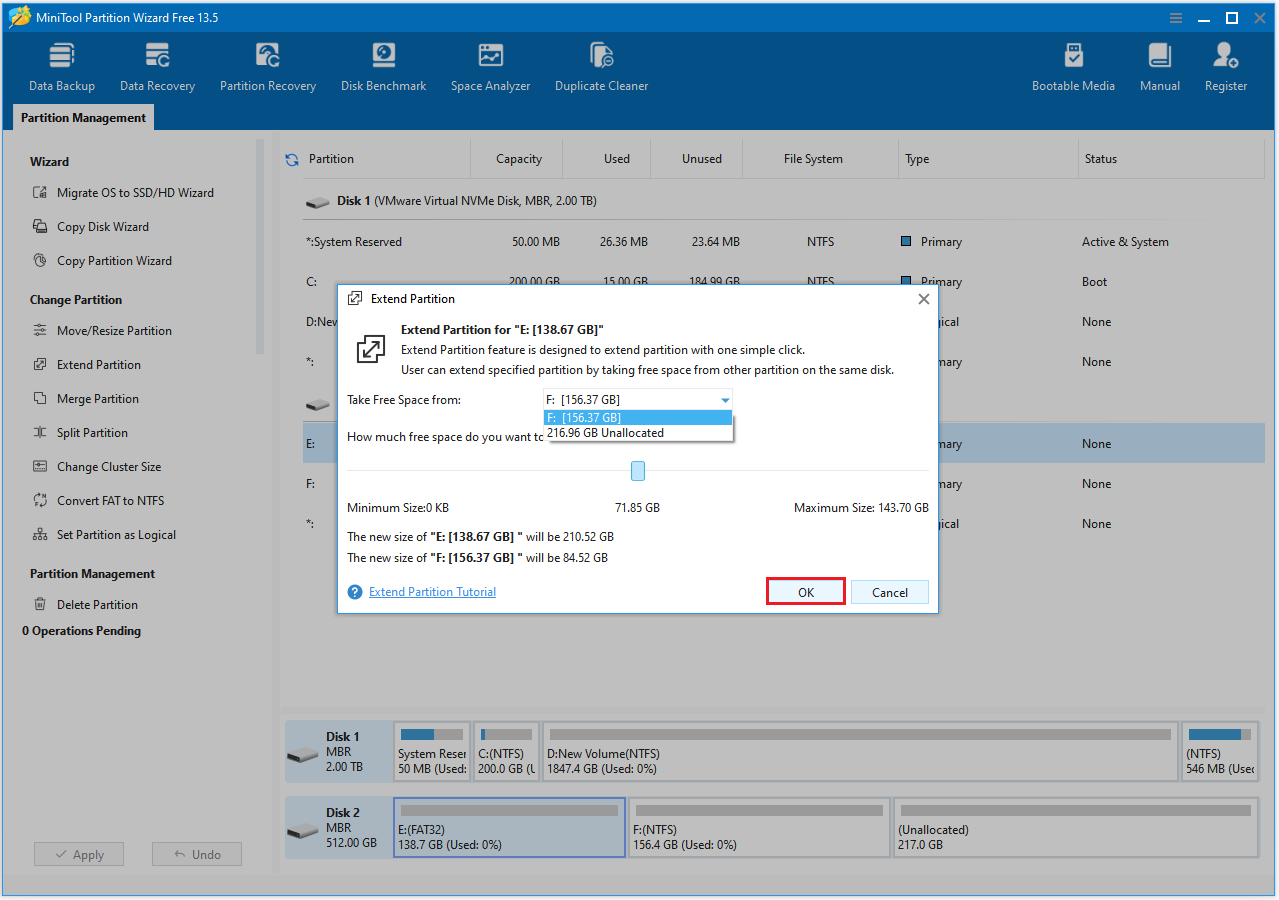The width and height of the screenshot is (1279, 900).
Task: Select the Migrate OS to SSD/HD Wizard
Action: coord(110,192)
